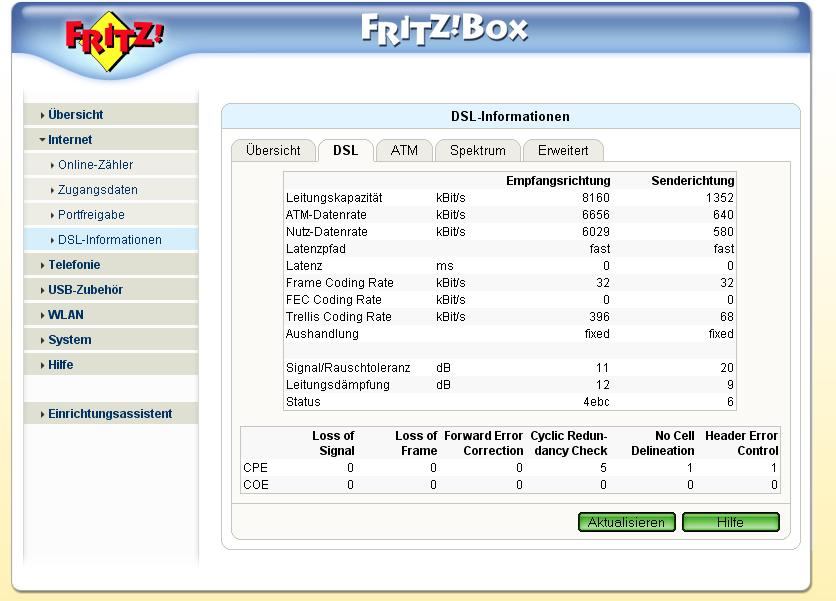Click the value 8160 for Leitungskapazität

[596, 198]
